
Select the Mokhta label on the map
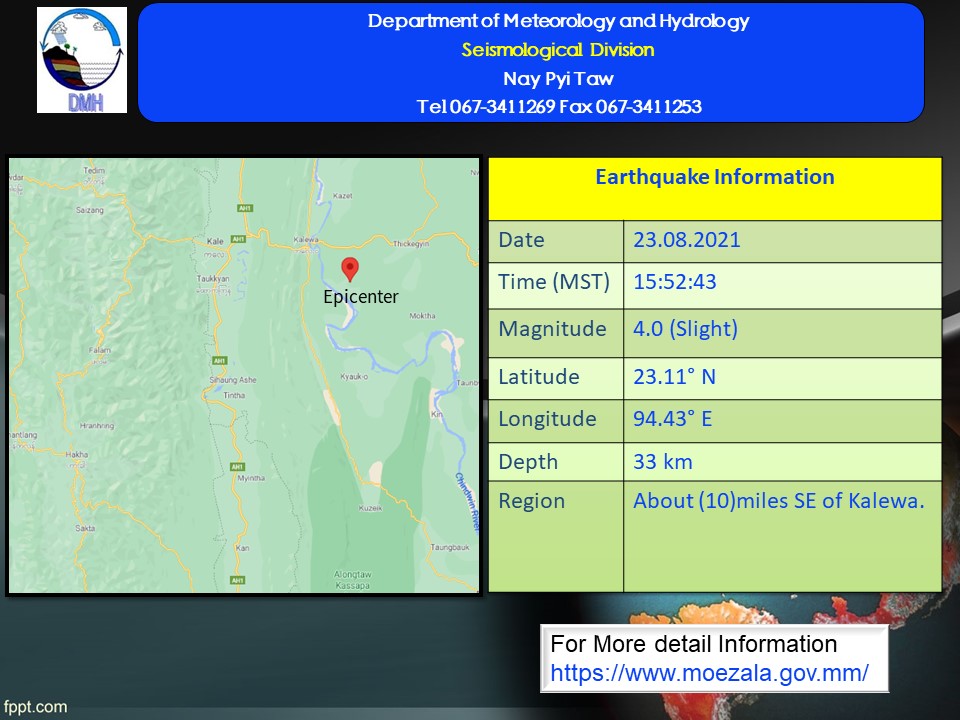point(422,316)
